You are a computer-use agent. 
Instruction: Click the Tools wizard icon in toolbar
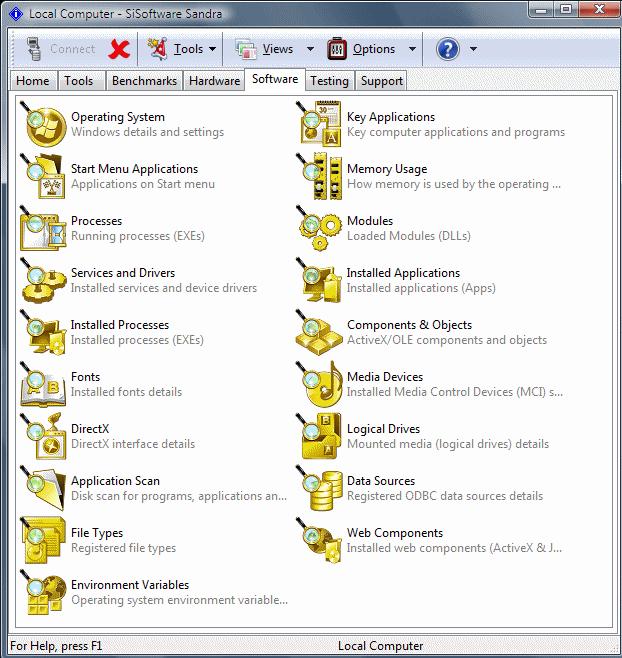[157, 49]
